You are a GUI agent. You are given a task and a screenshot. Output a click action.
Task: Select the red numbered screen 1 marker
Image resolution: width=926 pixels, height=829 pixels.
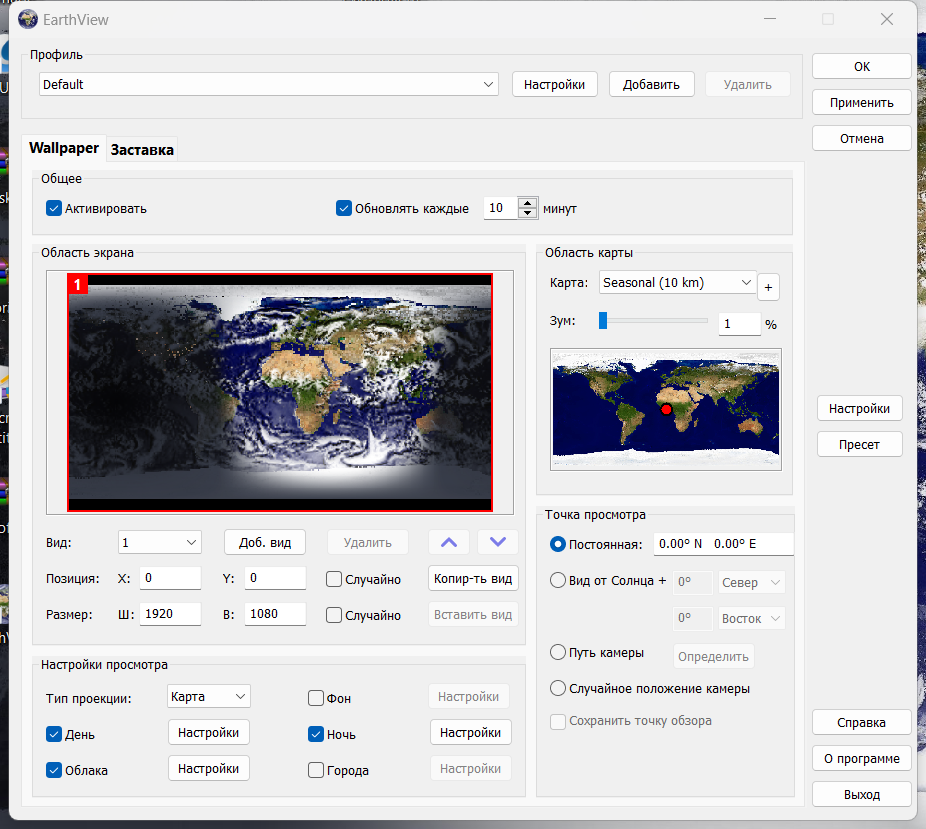tap(78, 285)
